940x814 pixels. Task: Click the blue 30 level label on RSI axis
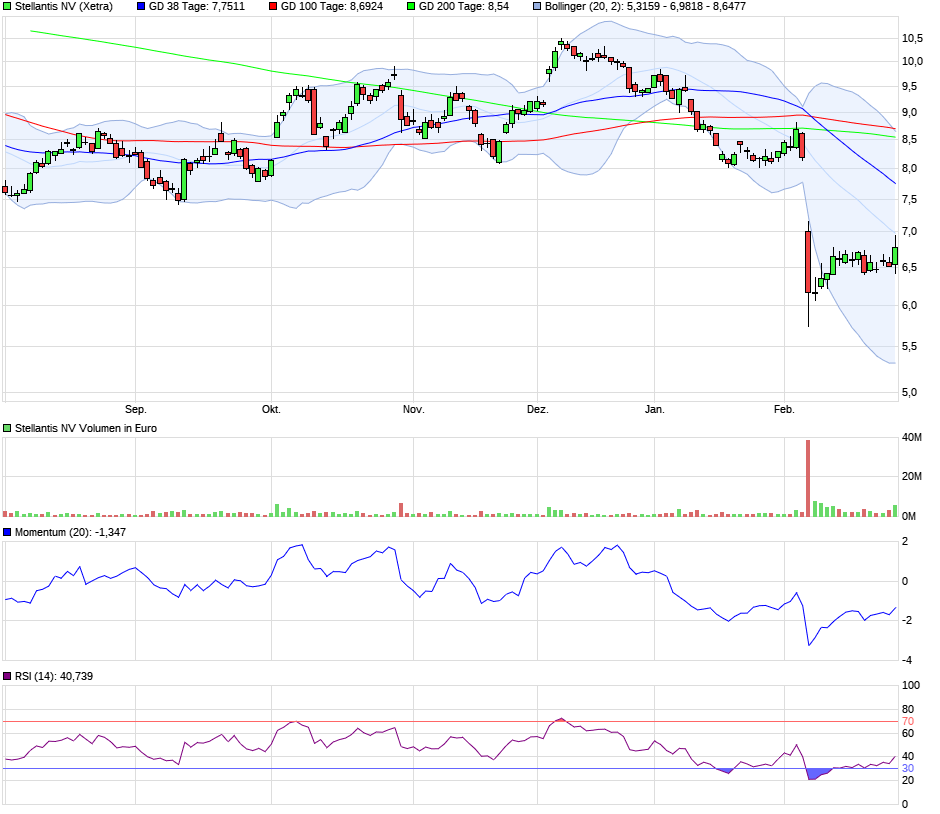(908, 769)
